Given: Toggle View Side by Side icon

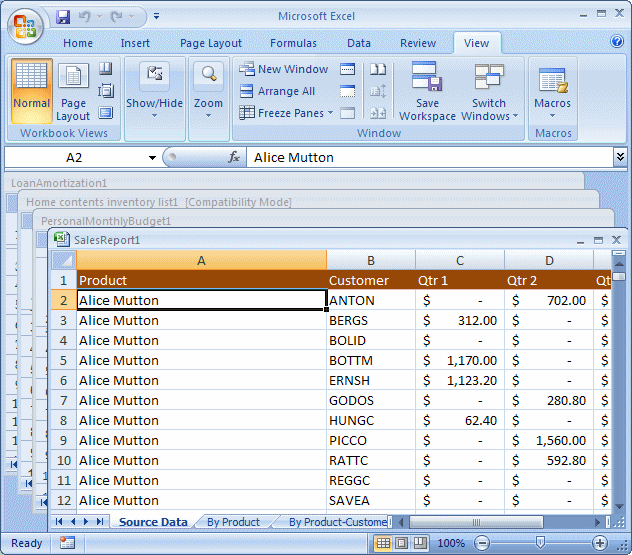Looking at the screenshot, I should tap(378, 69).
